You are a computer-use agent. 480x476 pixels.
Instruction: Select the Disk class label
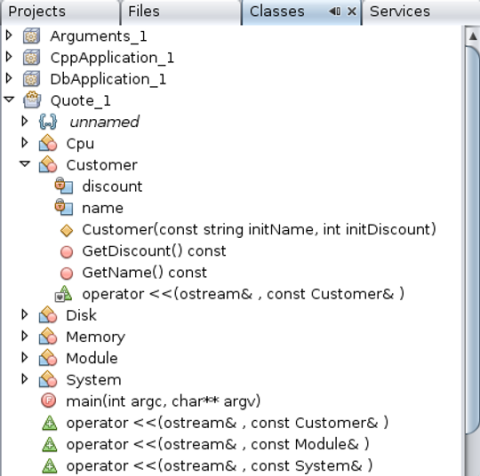(x=81, y=315)
